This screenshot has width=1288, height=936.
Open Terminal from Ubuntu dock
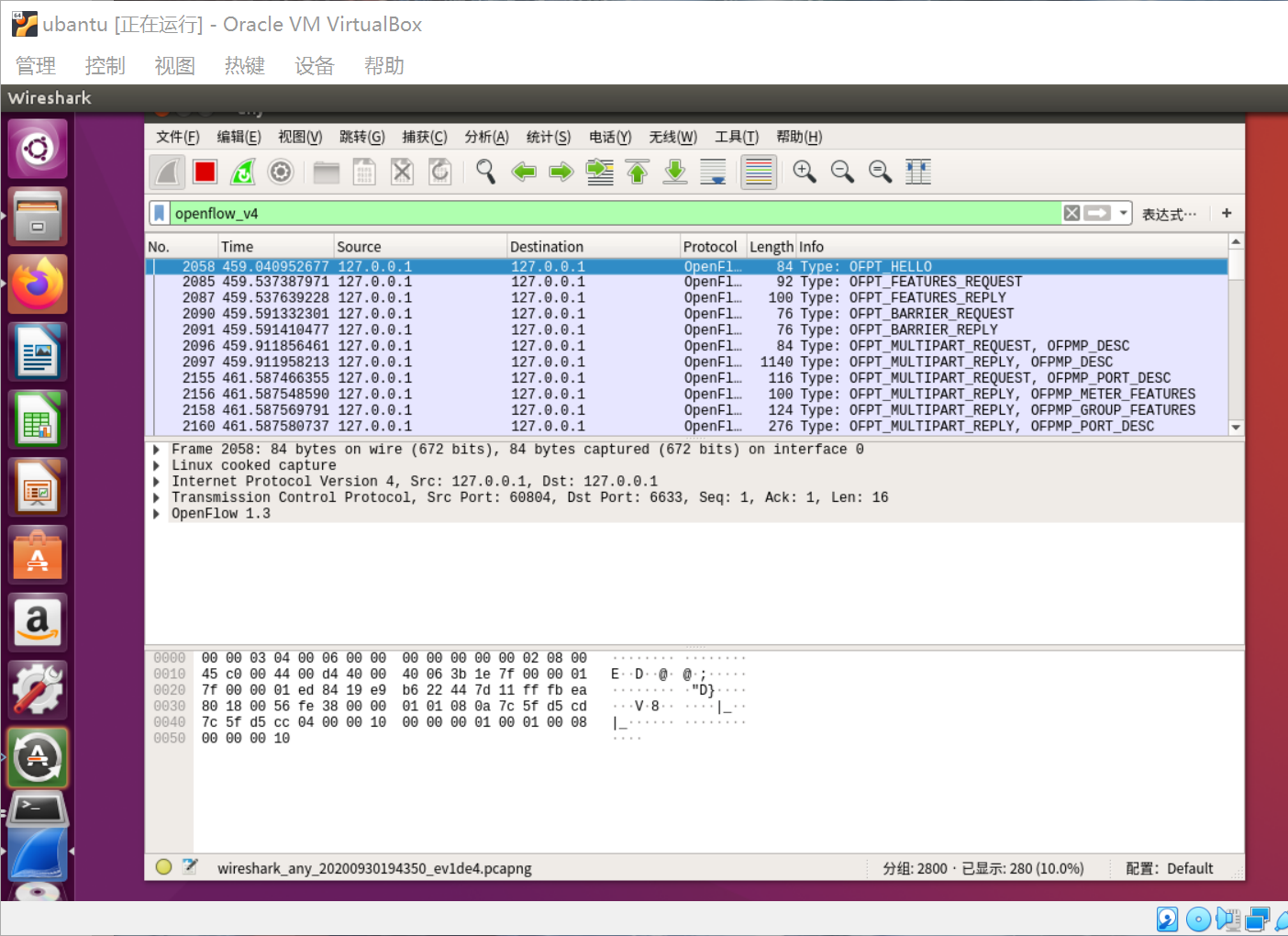[38, 810]
